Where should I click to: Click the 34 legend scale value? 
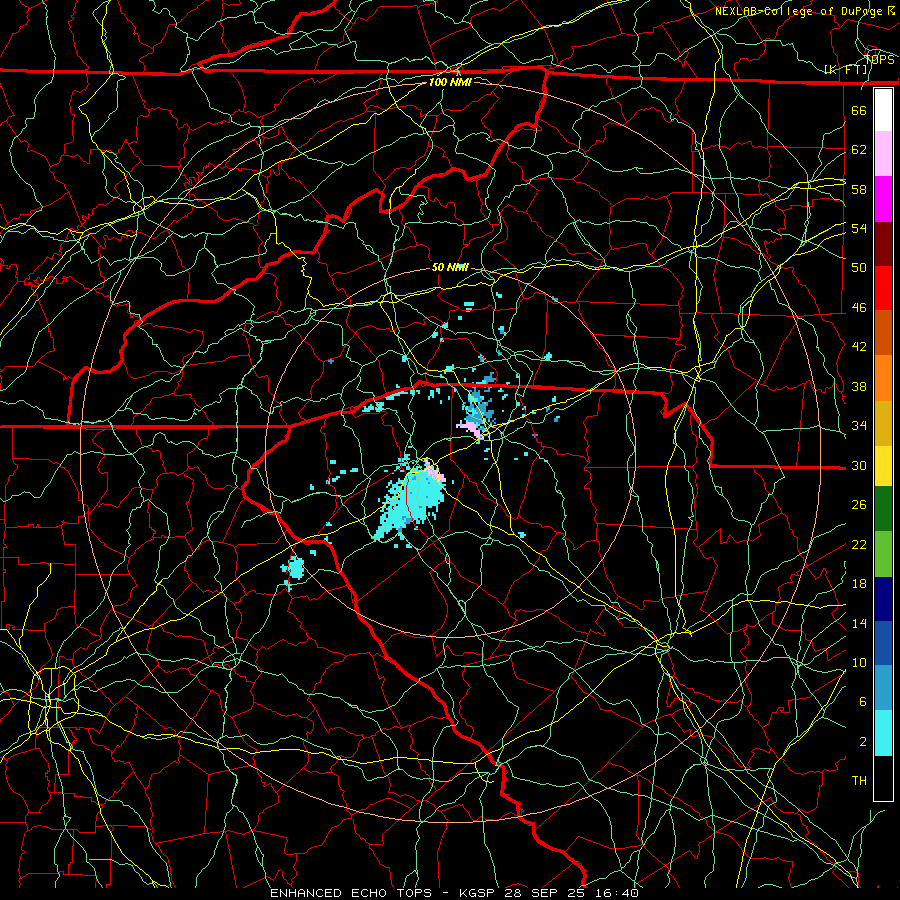pyautogui.click(x=859, y=426)
